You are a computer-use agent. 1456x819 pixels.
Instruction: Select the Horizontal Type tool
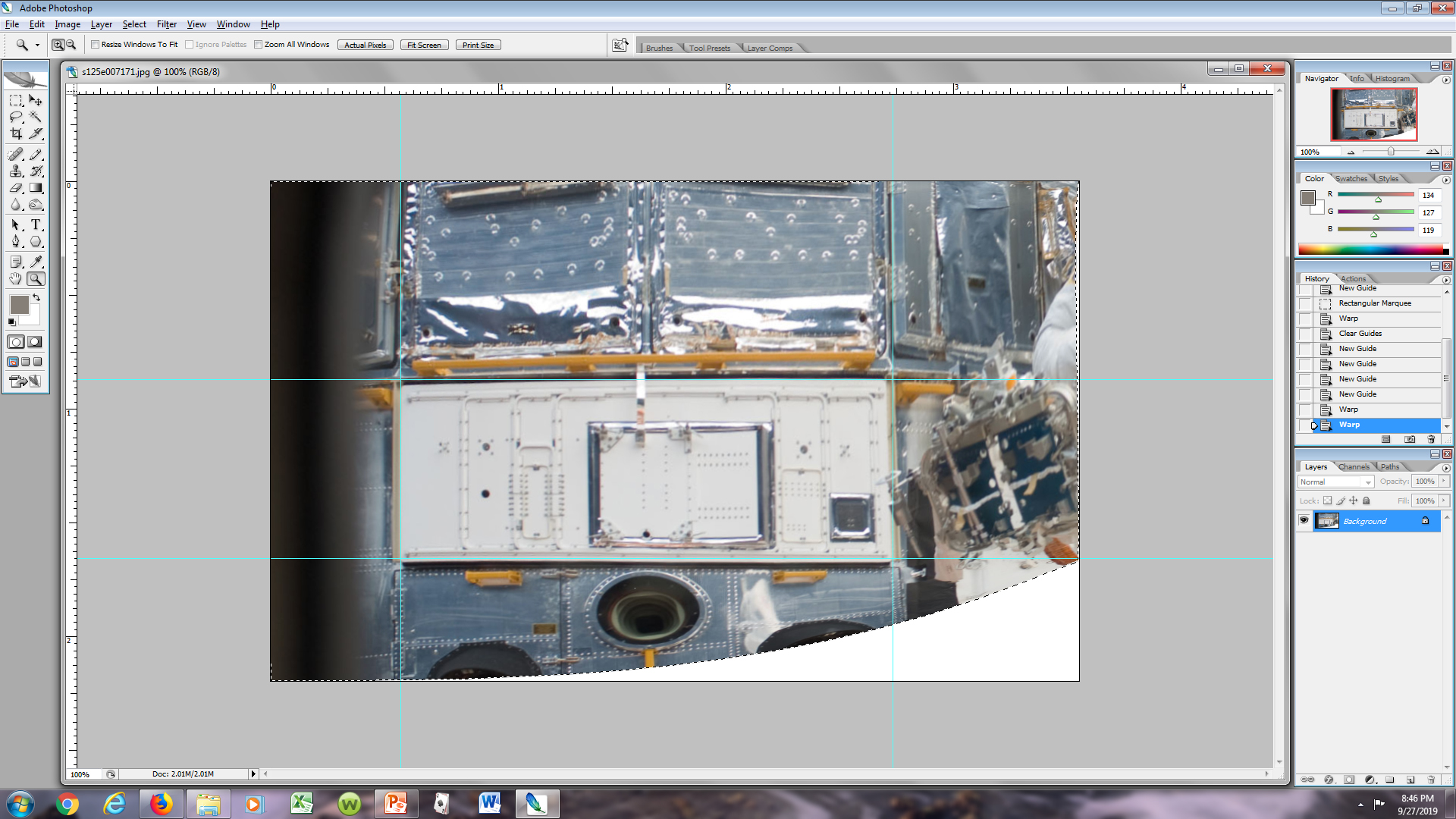click(x=36, y=225)
